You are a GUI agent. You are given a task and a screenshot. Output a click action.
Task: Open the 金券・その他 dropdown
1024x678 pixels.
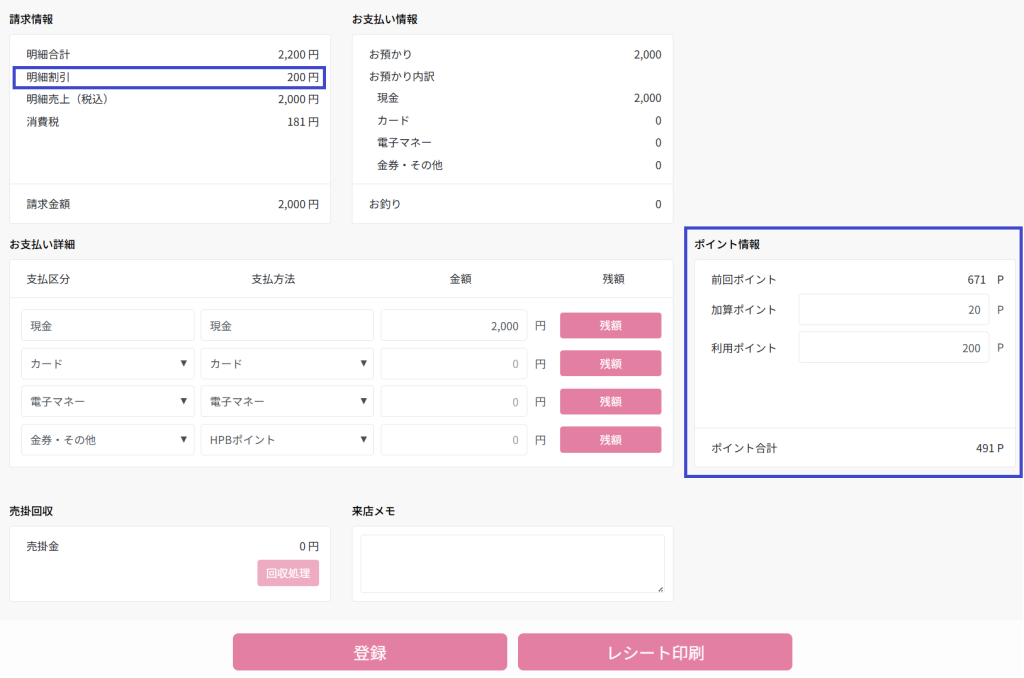(107, 440)
